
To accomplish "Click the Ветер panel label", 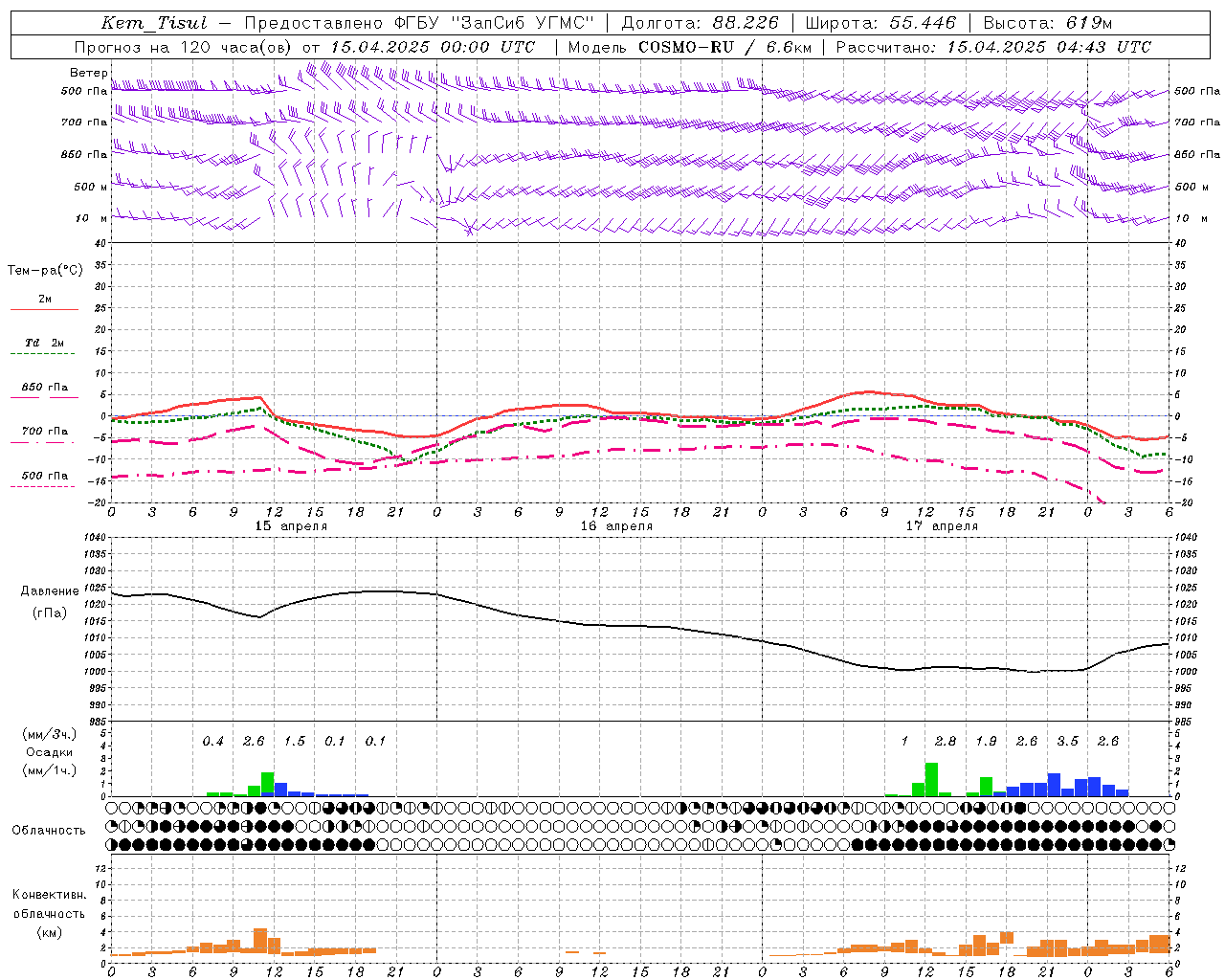I will pos(89,73).
